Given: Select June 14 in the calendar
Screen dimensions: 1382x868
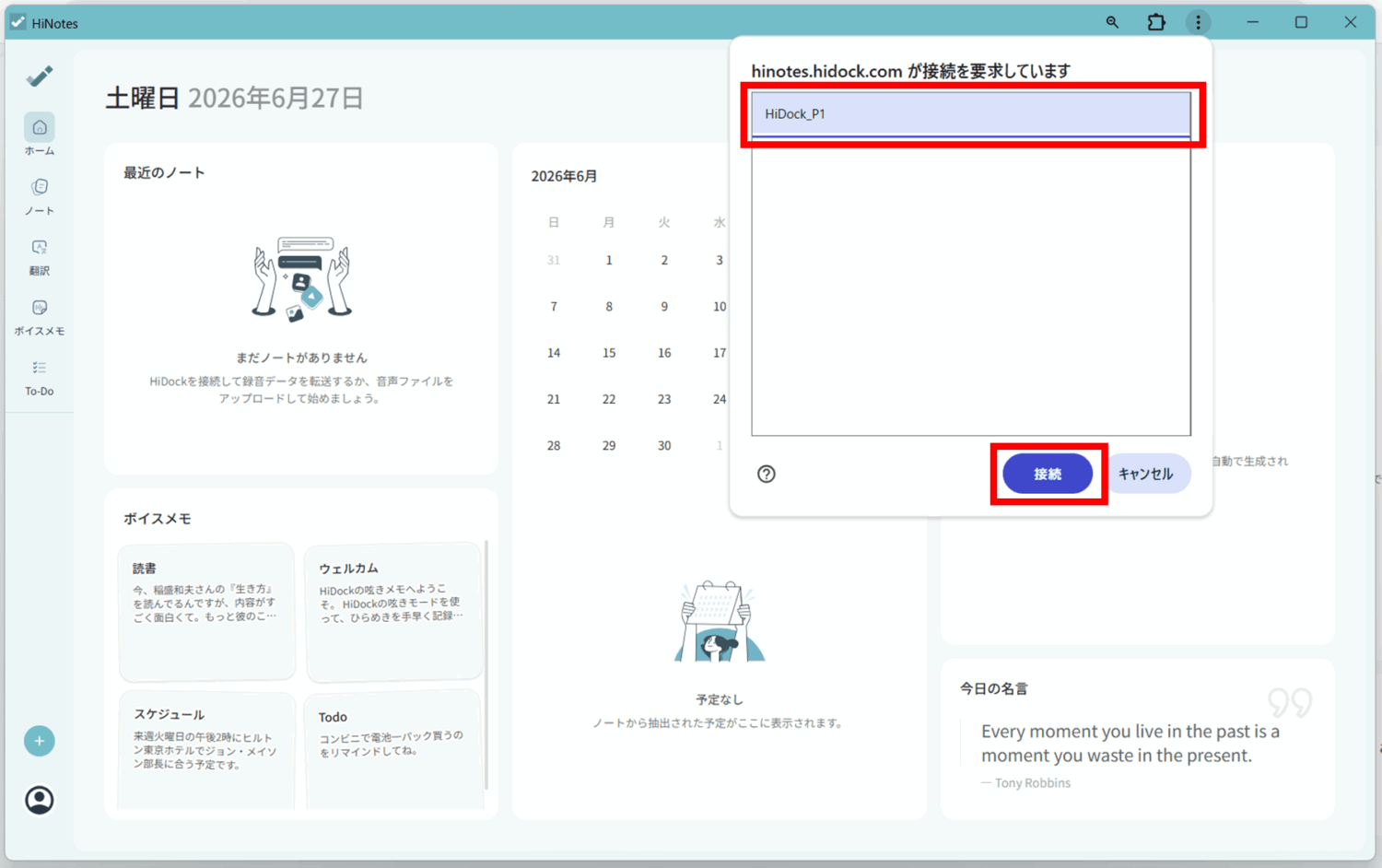Looking at the screenshot, I should (554, 353).
